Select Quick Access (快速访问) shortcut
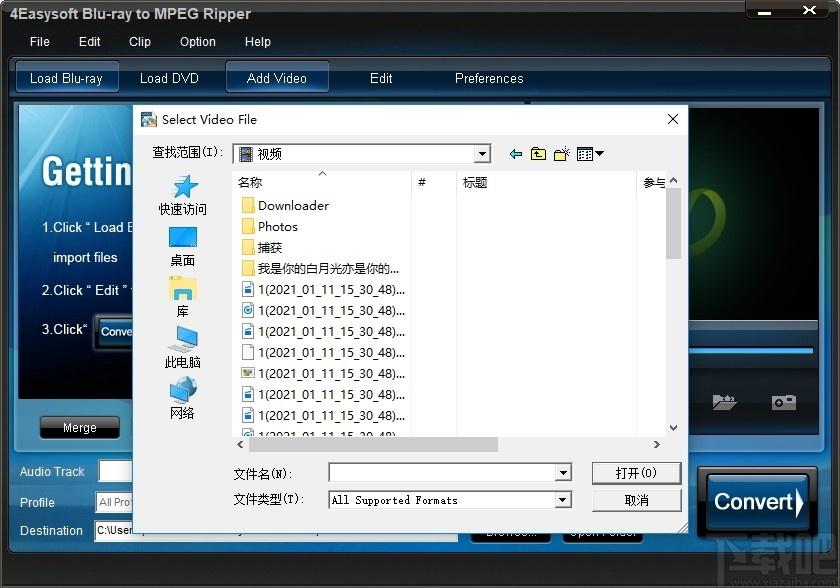 (183, 195)
